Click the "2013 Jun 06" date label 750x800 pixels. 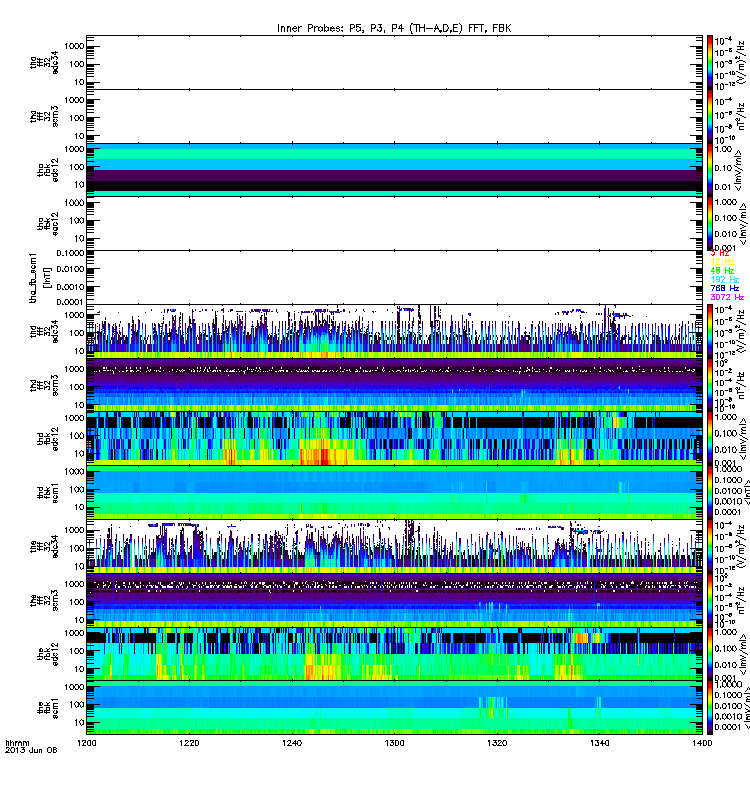tap(31, 750)
